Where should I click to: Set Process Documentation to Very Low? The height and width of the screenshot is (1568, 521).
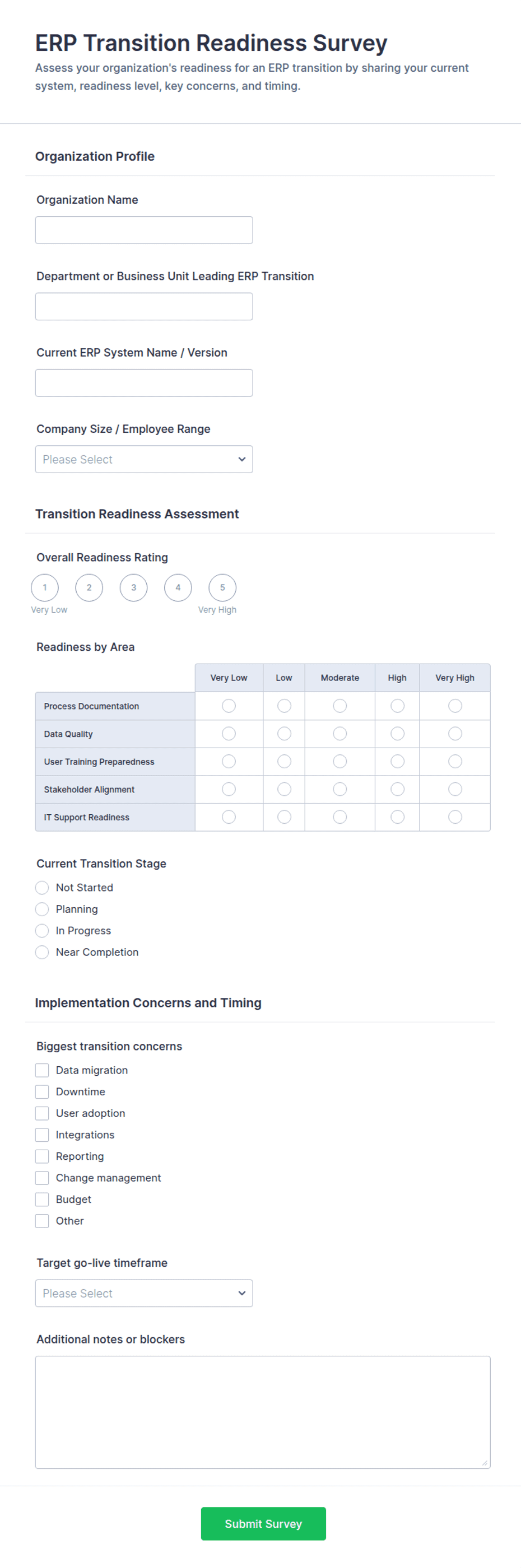pos(229,706)
